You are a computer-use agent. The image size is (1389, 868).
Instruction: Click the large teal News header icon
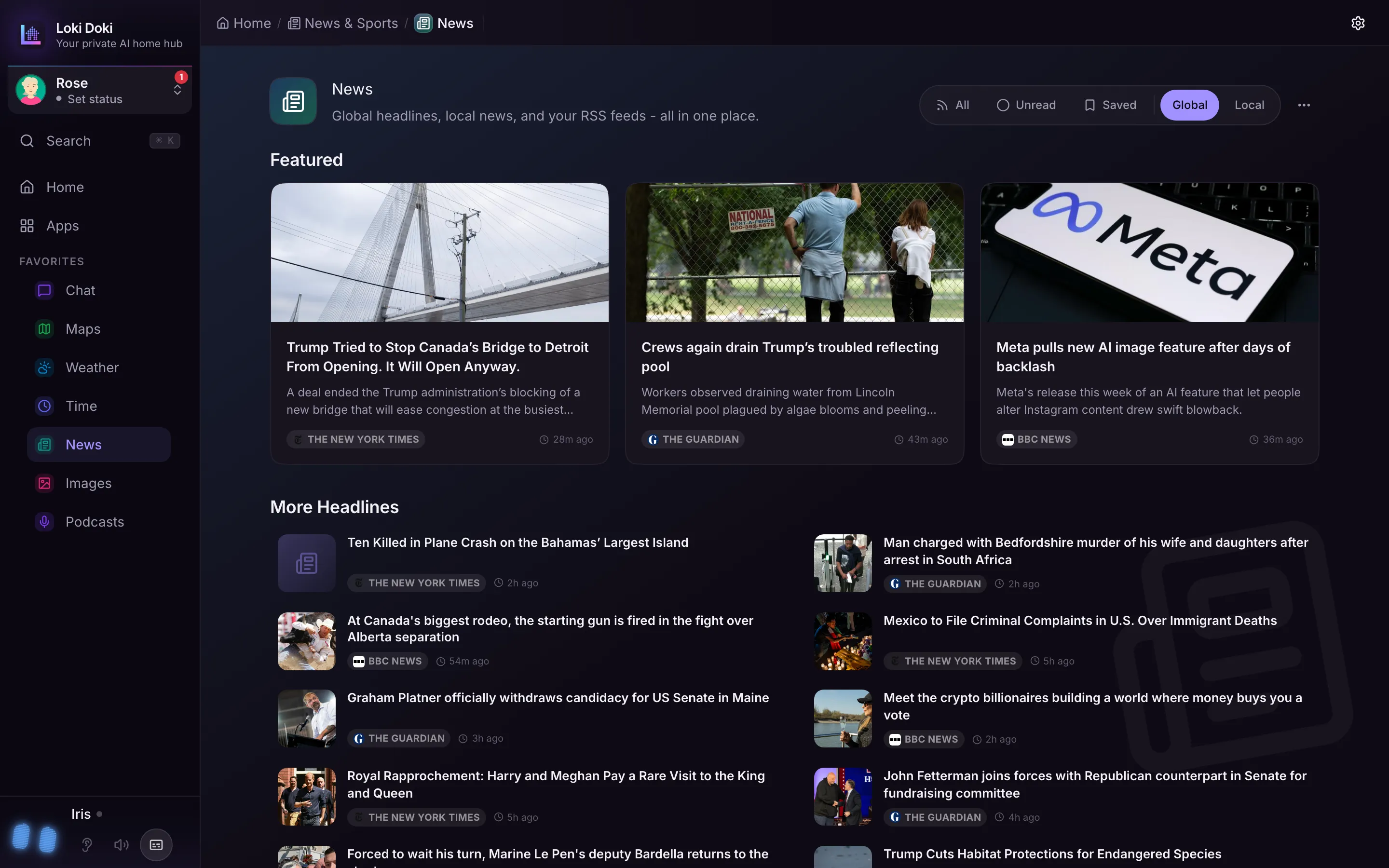coord(293,102)
